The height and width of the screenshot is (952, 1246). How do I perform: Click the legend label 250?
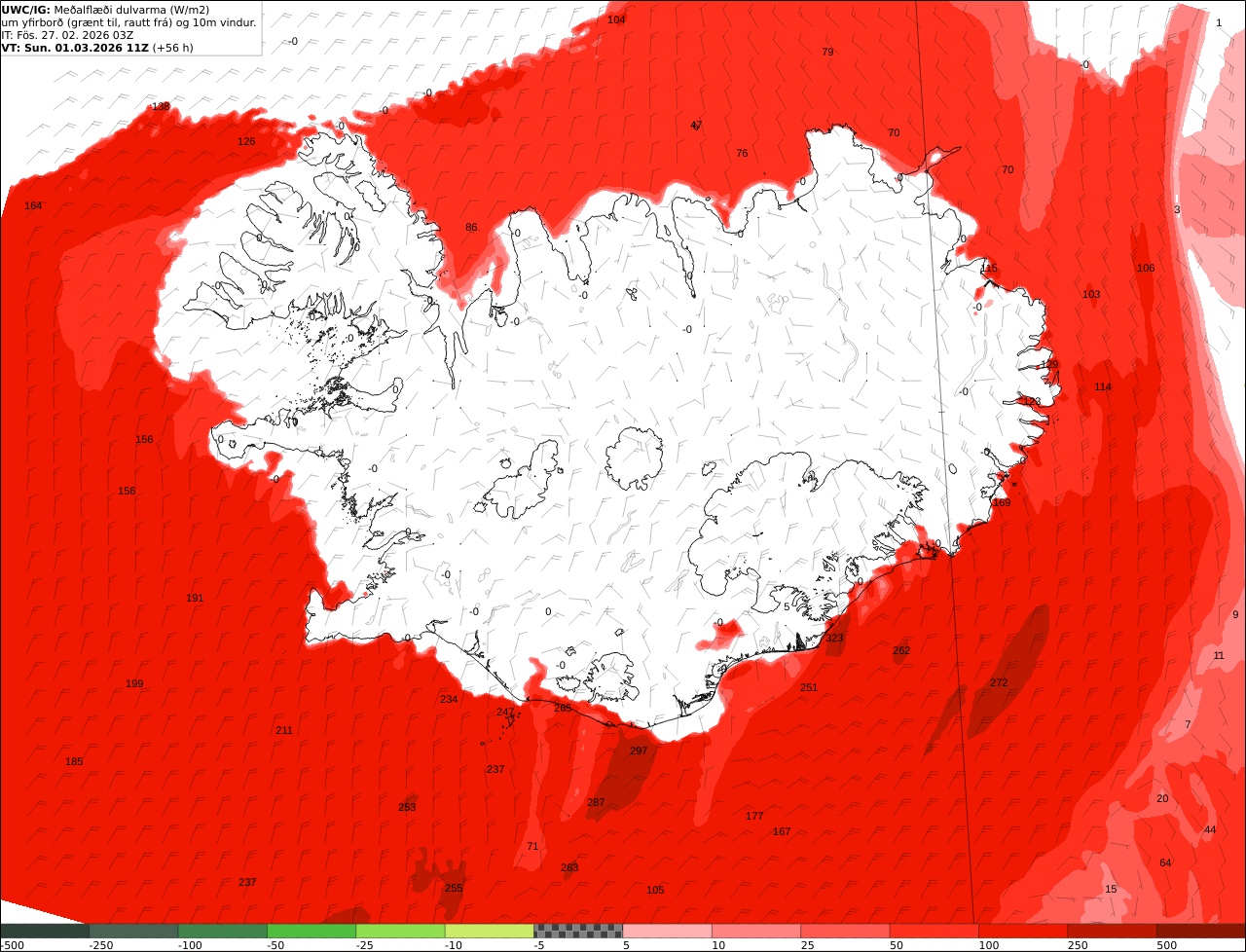pyautogui.click(x=1078, y=945)
